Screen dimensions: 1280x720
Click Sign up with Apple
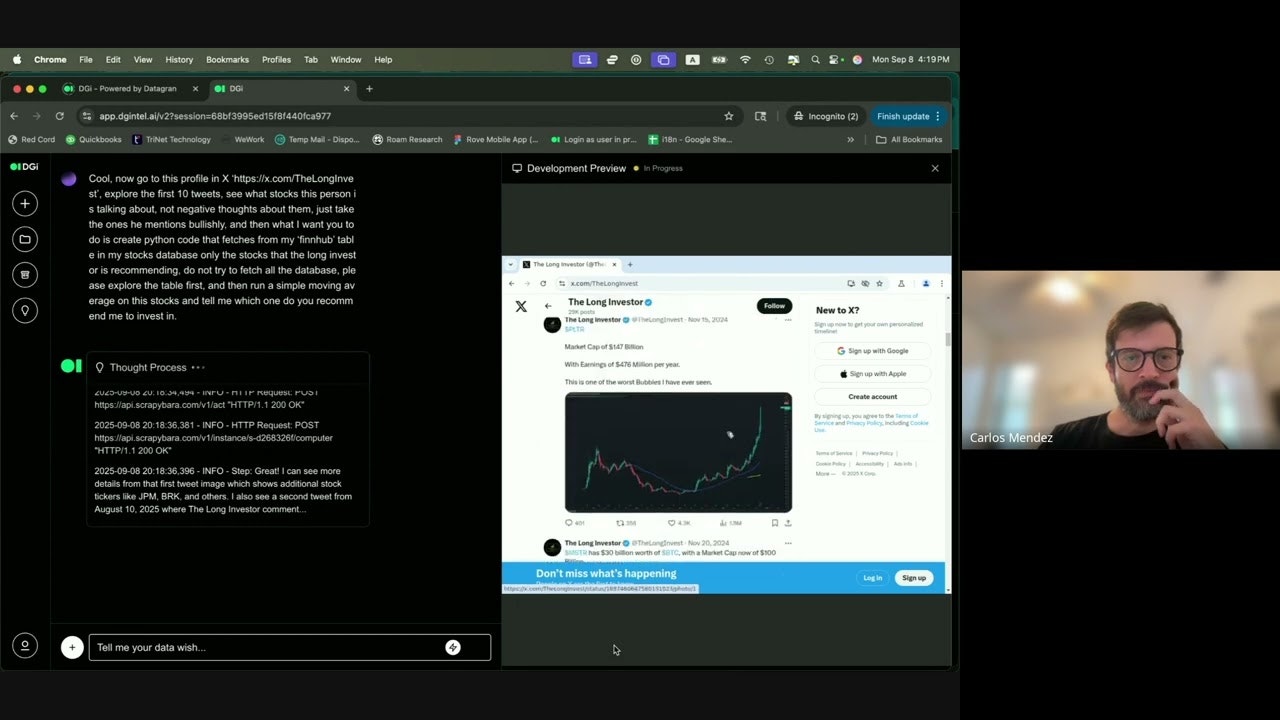pos(872,373)
